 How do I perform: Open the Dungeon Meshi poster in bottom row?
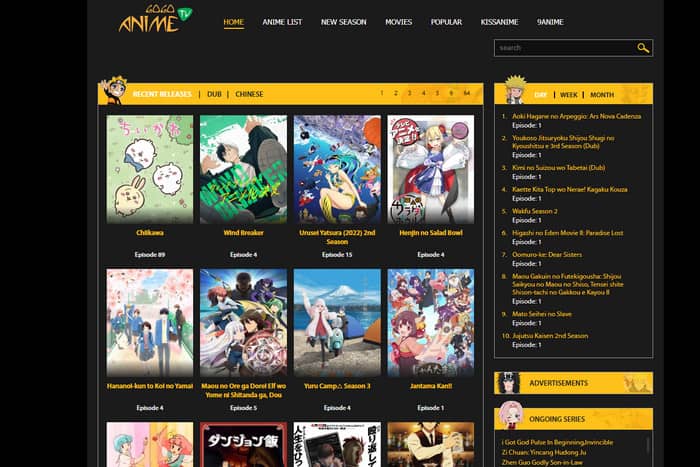243,444
